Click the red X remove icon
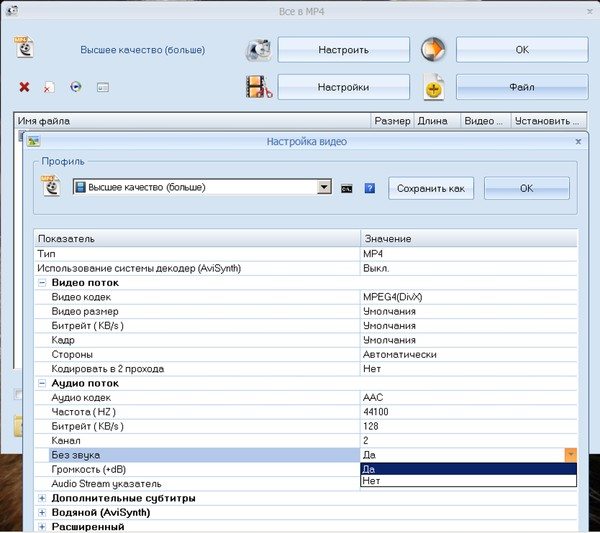Image resolution: width=600 pixels, height=533 pixels. (24, 87)
